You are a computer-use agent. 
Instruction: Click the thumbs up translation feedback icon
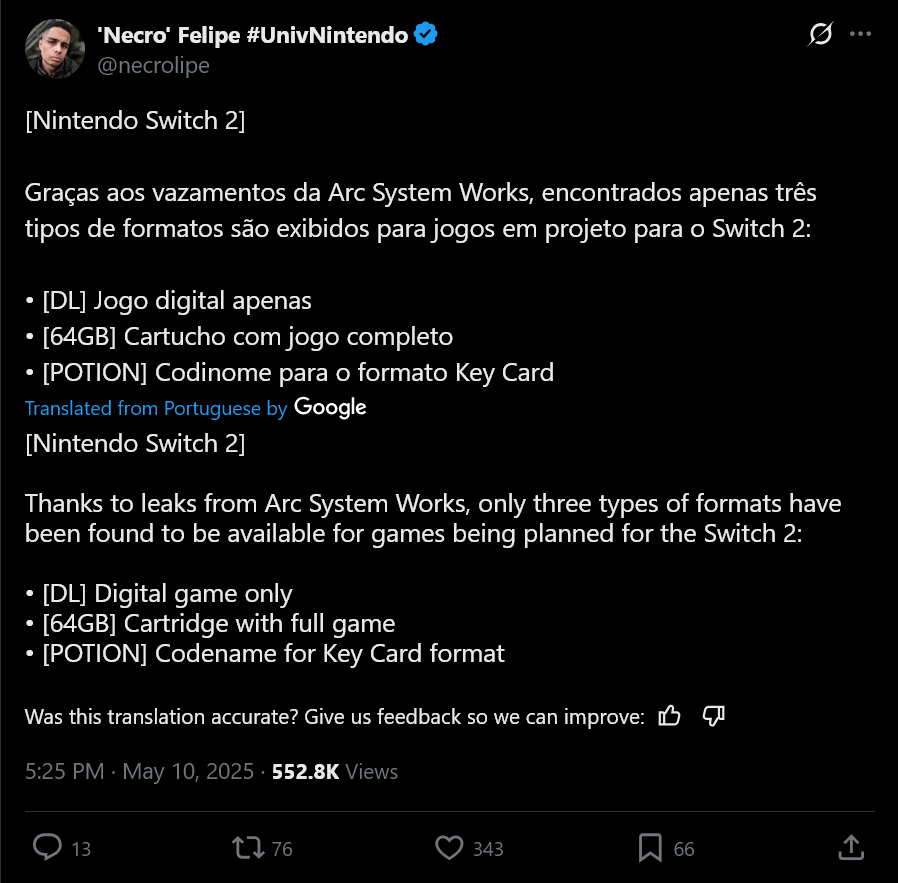pos(669,716)
